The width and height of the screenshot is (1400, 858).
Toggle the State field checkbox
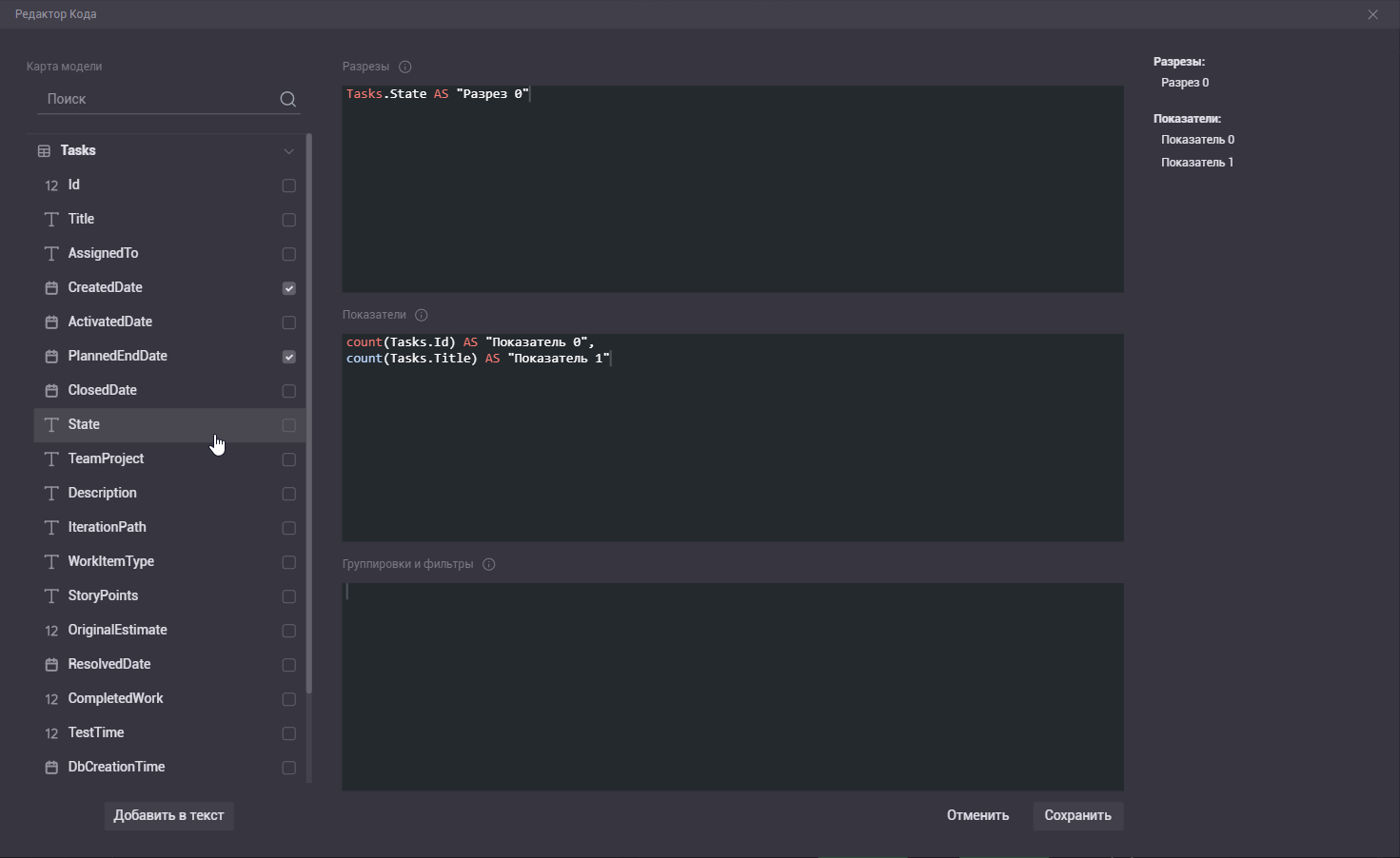[288, 425]
